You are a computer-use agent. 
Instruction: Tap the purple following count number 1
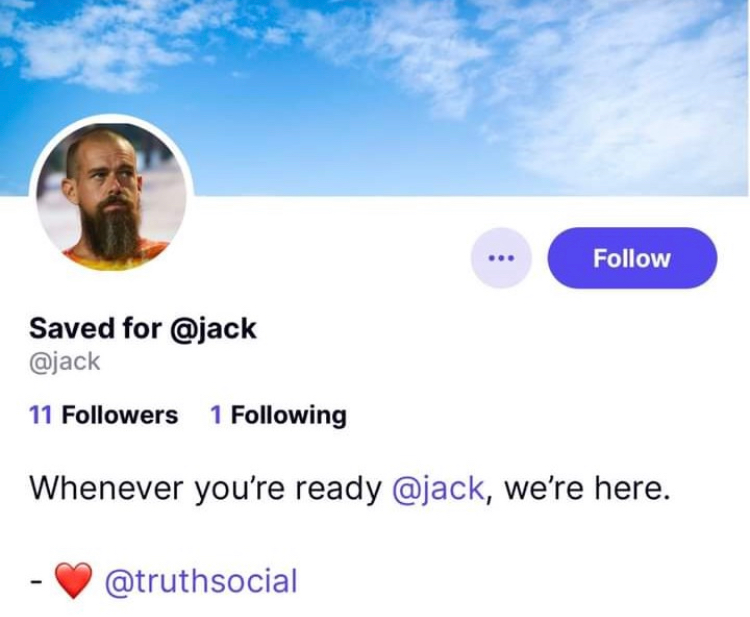[x=216, y=415]
